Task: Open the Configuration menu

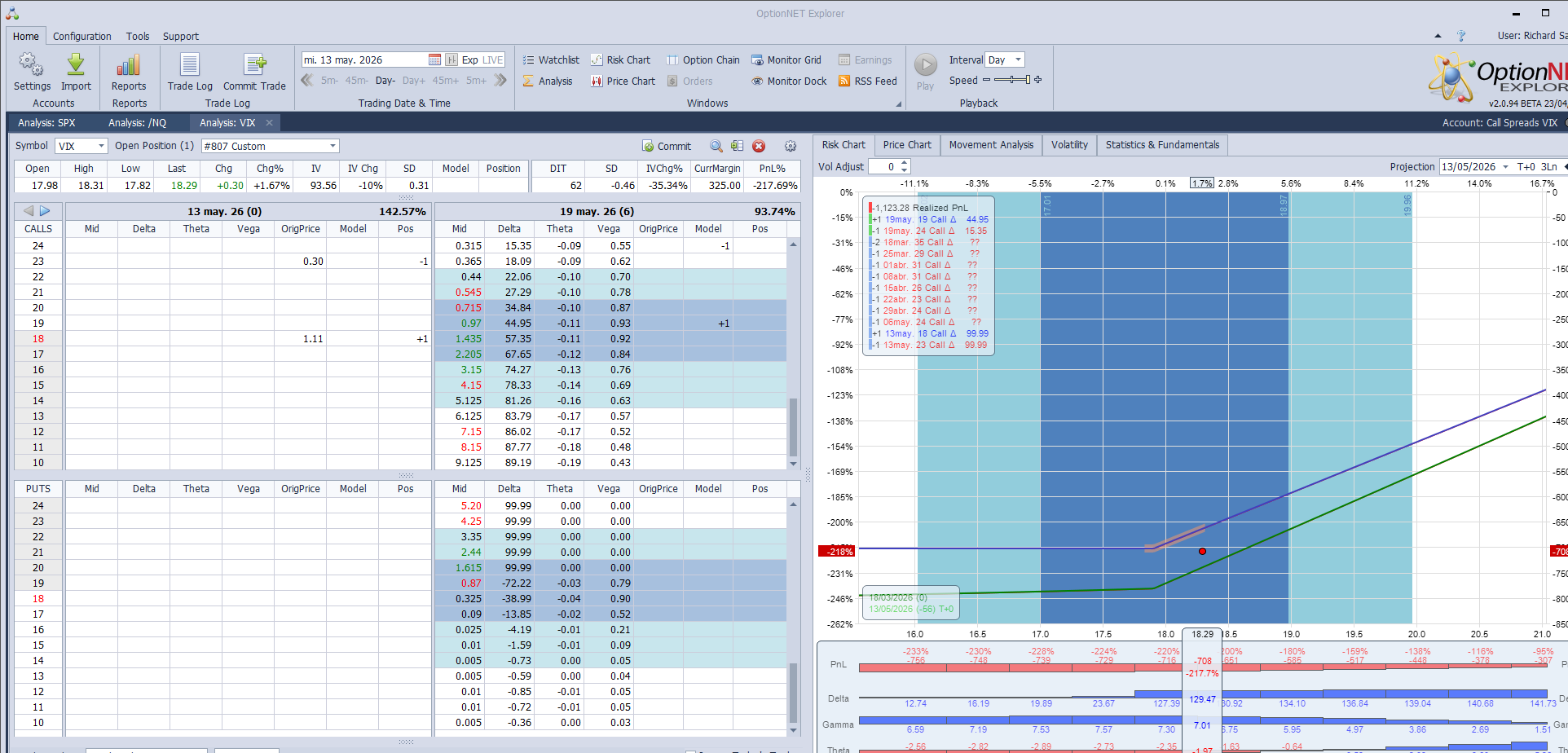Action: pos(82,36)
